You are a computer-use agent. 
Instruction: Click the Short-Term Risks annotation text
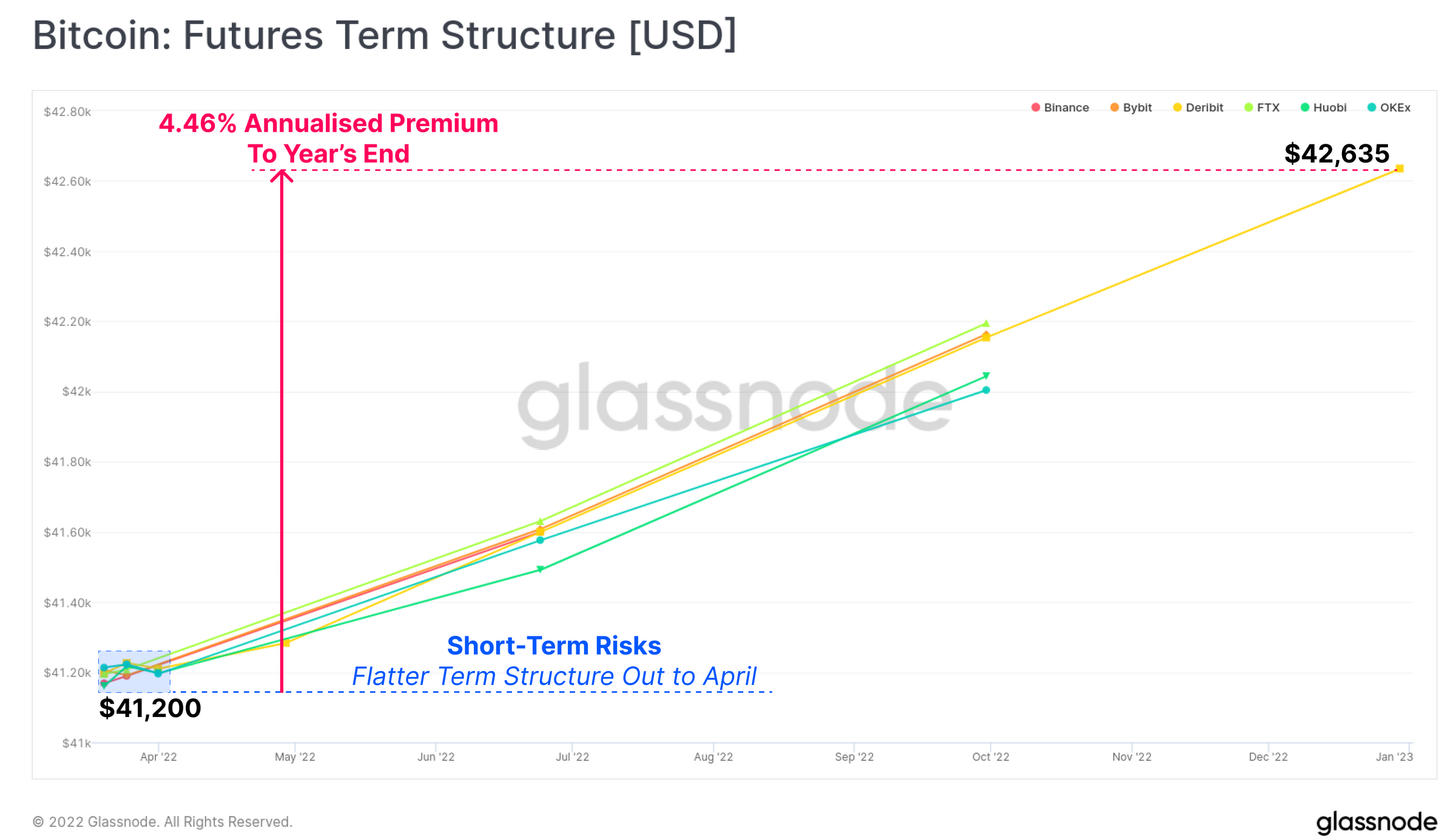554,645
